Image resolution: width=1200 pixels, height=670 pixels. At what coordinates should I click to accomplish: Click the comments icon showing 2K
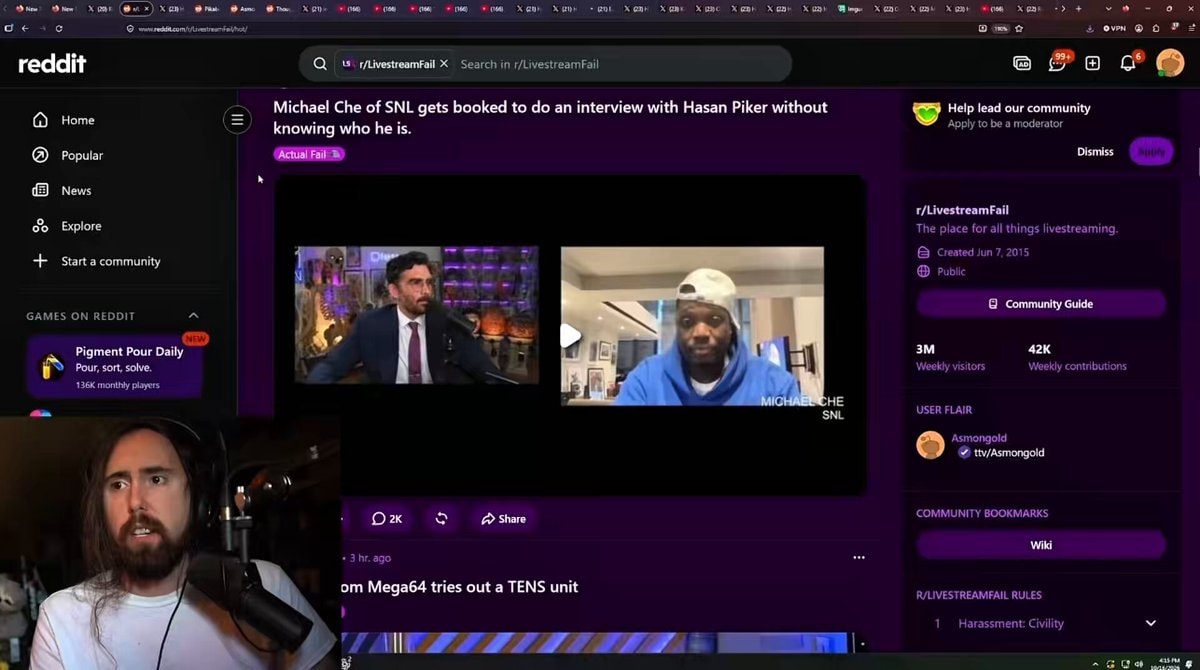pos(387,518)
